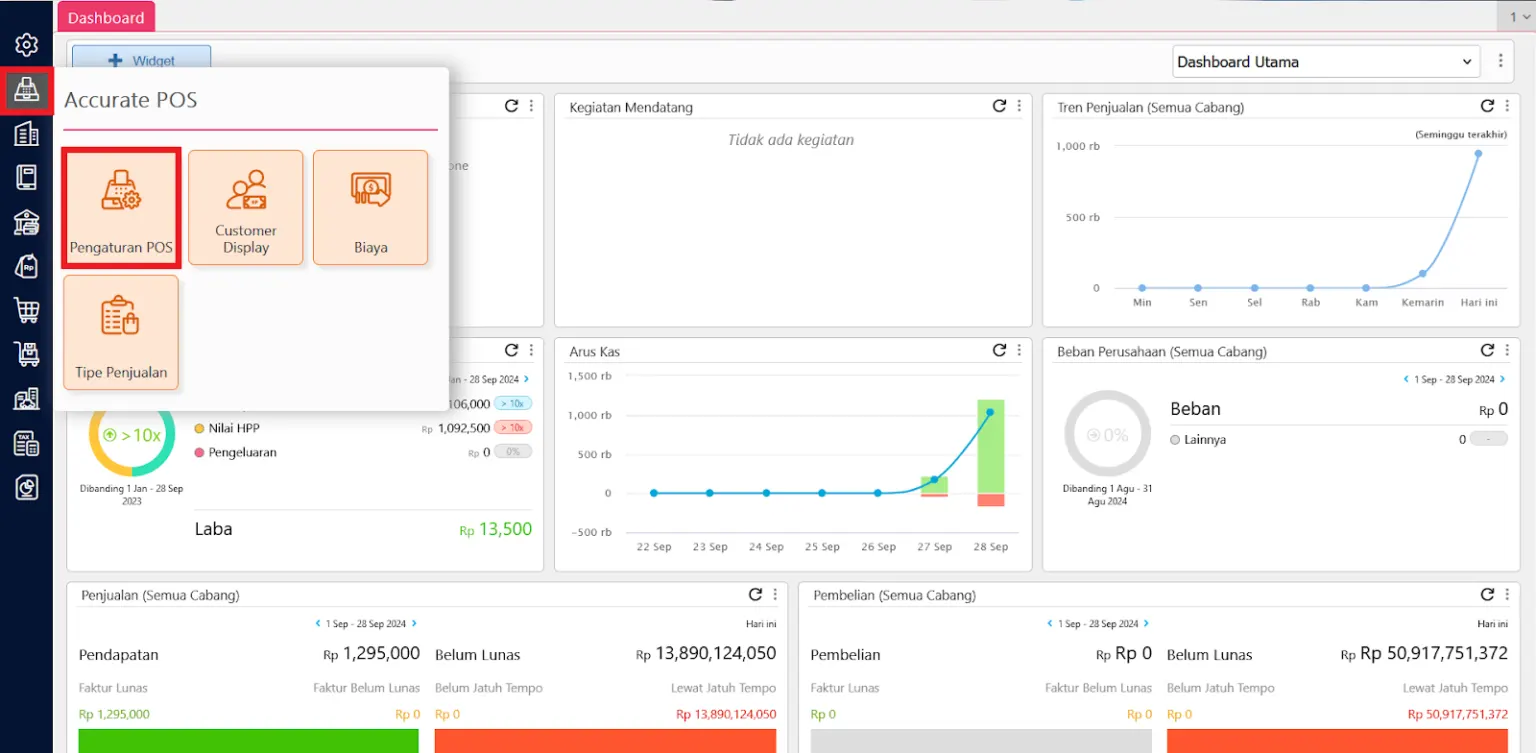
Task: Open the pie chart report icon in sidebar
Action: (x=27, y=487)
